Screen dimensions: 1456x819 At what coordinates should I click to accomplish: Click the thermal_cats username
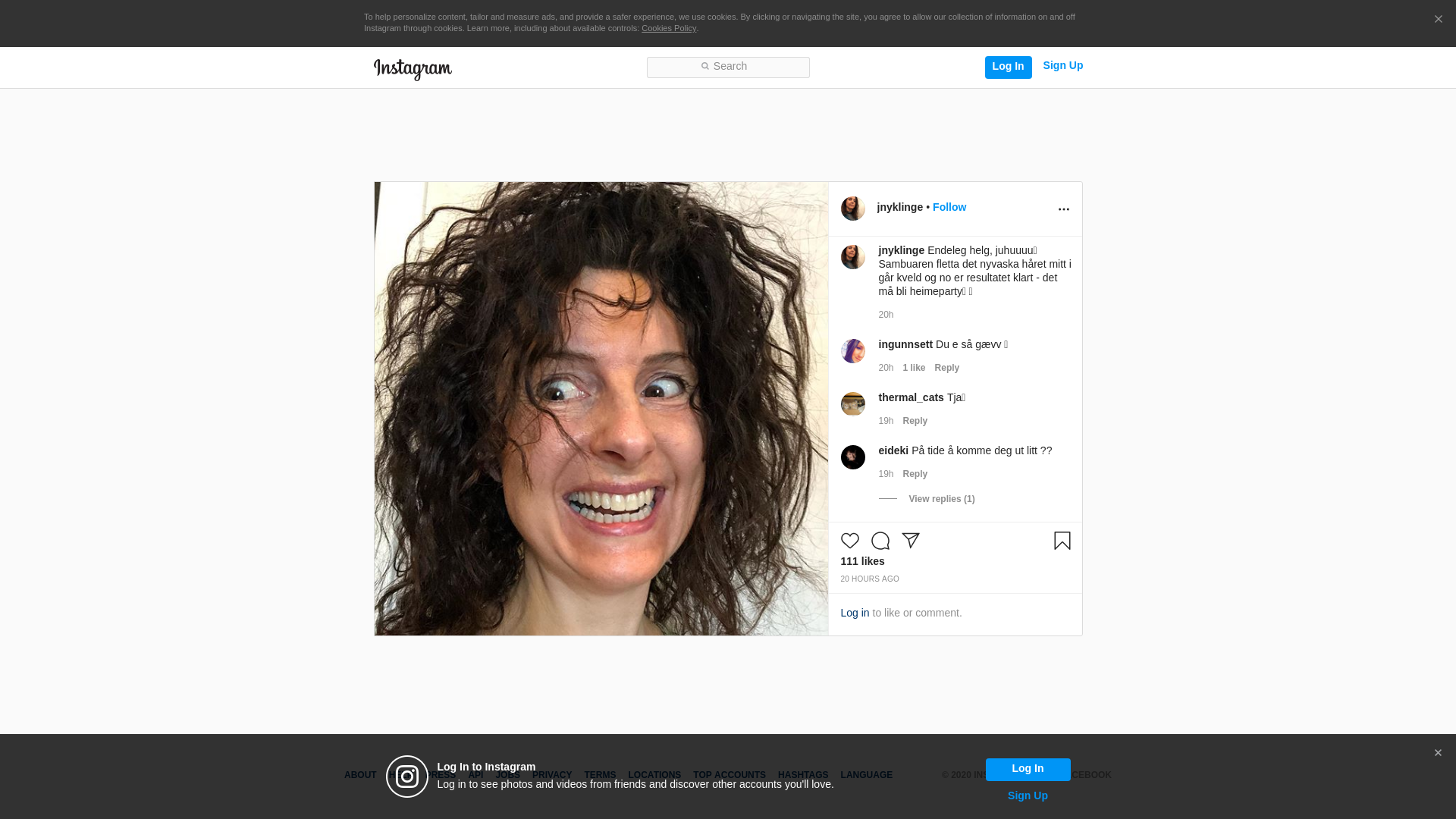point(911,397)
